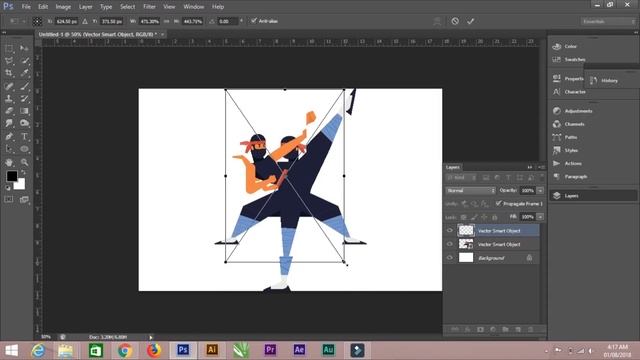Select the Clone Stamp tool

coord(9,98)
